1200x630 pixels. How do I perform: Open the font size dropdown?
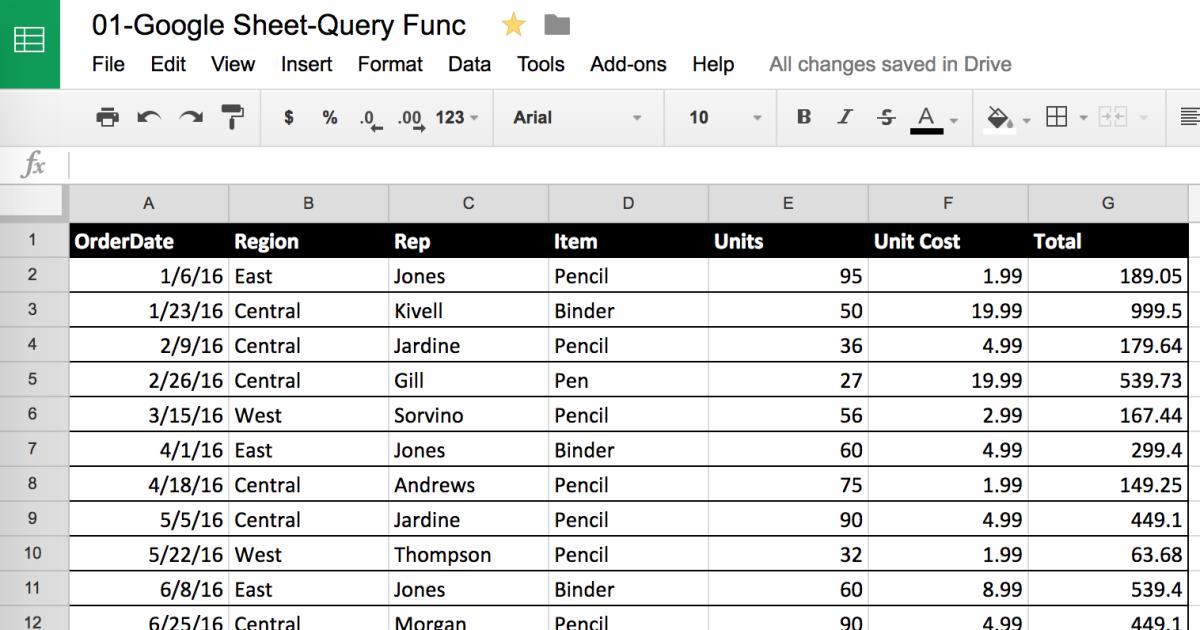point(724,118)
